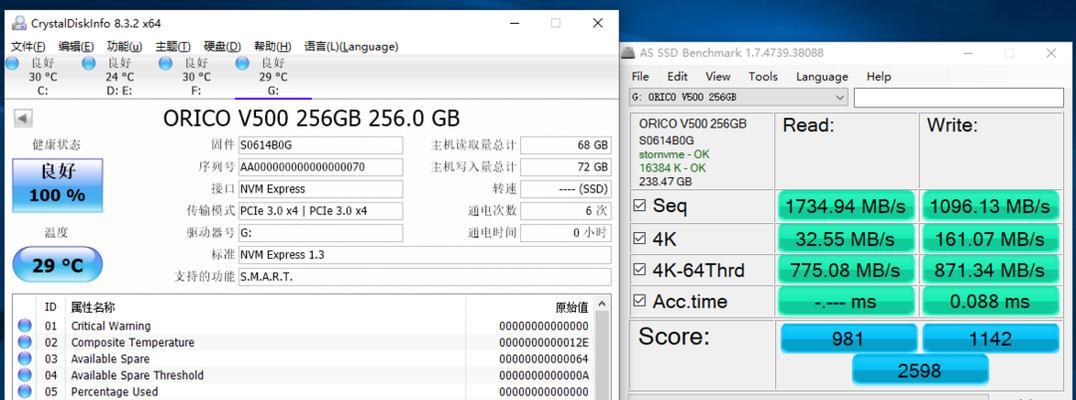Click the standard field NVM Express 1.3

[x=425, y=255]
